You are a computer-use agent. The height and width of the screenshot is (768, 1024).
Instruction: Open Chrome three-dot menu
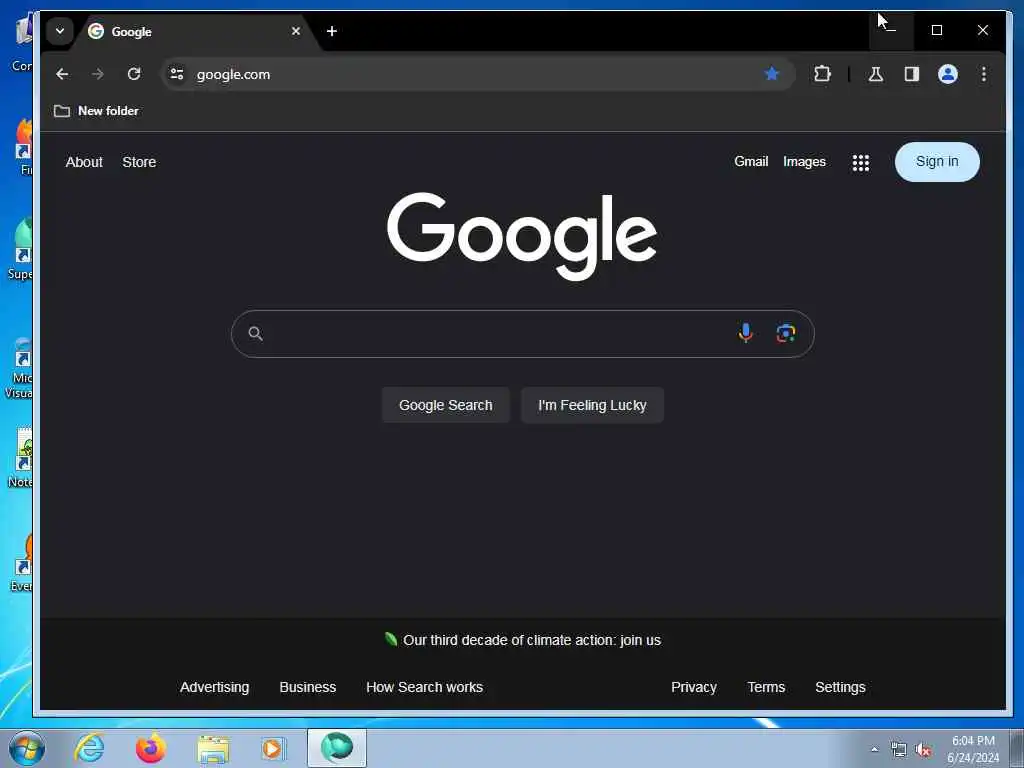pos(984,74)
